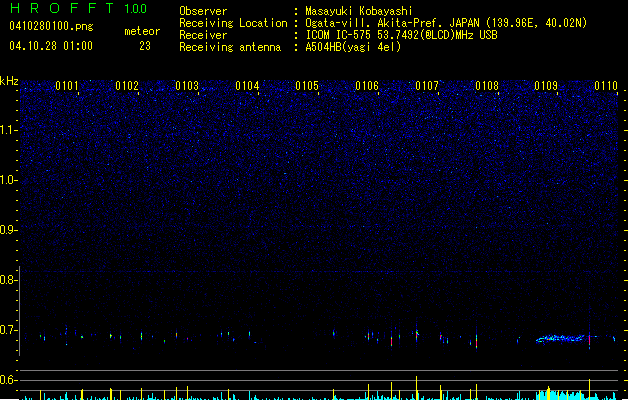Click the 0107 time marker
Image resolution: width=629 pixels, height=400 pixels.
click(x=427, y=86)
